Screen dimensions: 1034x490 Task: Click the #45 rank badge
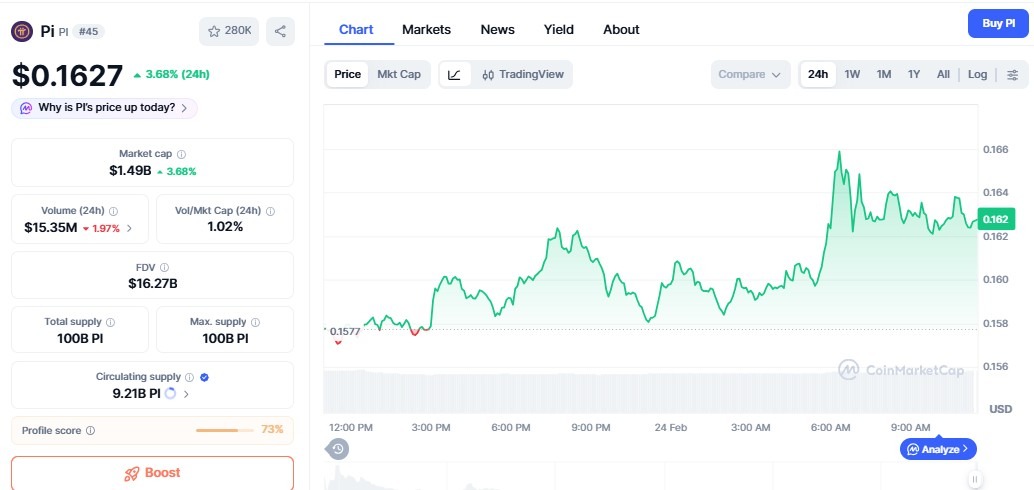tap(88, 31)
